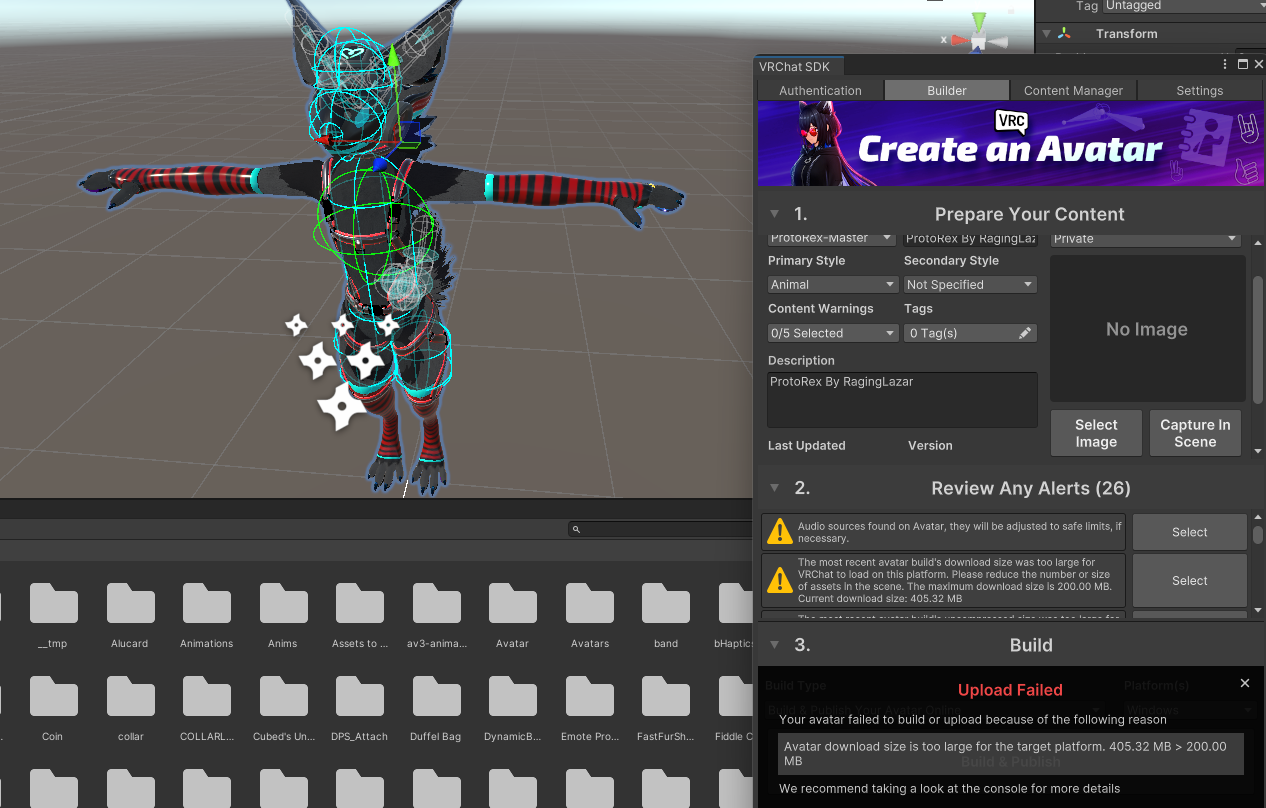Click the Select Image button
Viewport: 1266px width, 808px height.
pyautogui.click(x=1096, y=433)
